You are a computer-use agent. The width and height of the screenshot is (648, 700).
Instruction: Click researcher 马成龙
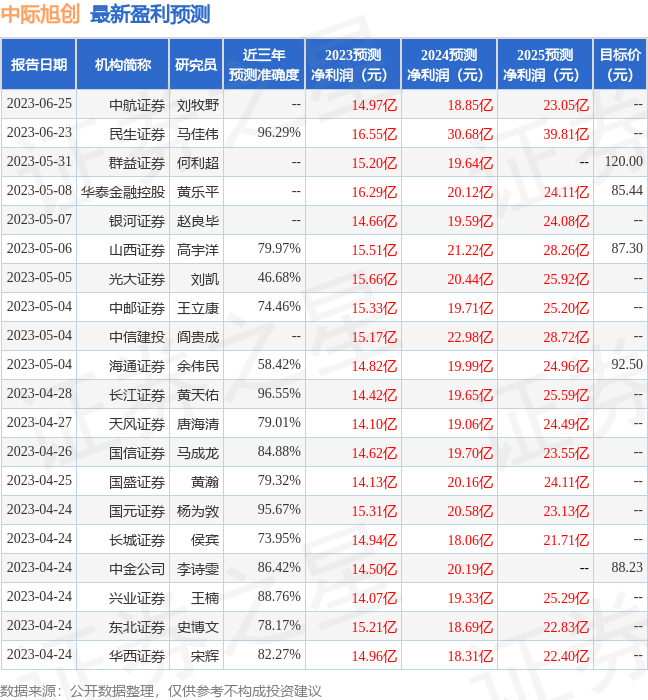click(x=198, y=454)
